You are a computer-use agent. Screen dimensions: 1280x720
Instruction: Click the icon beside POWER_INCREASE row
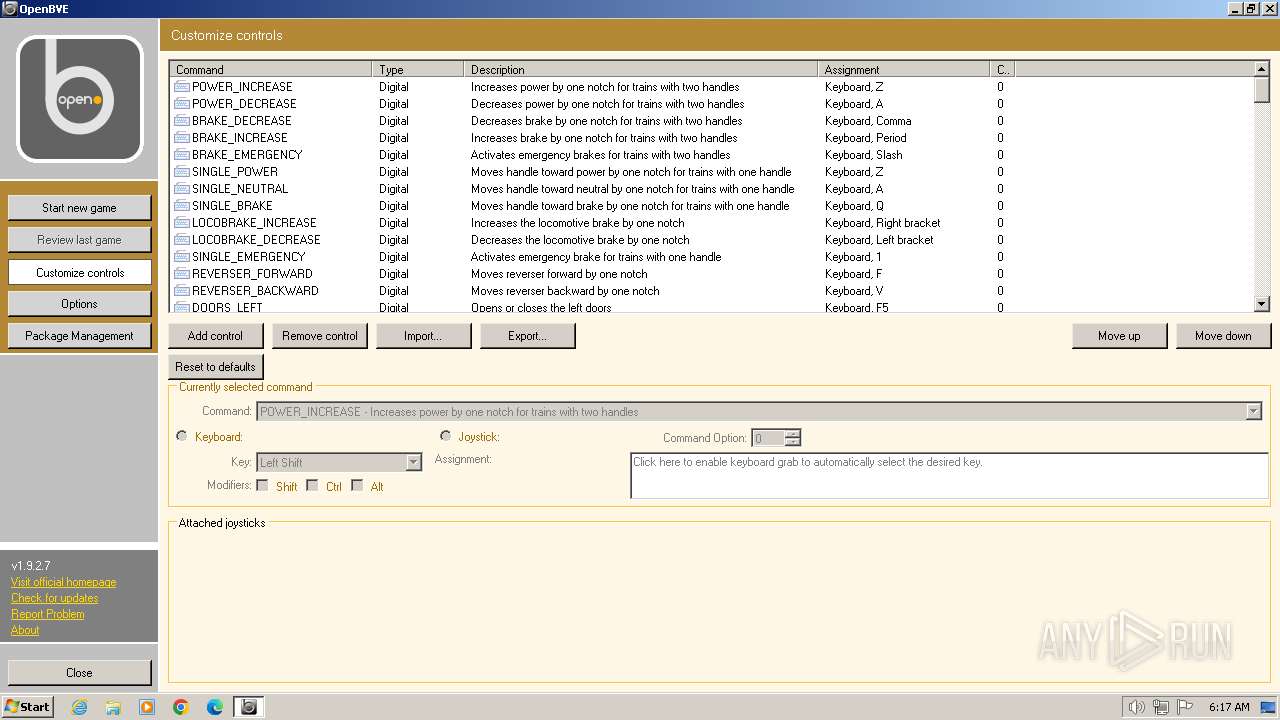(x=182, y=87)
